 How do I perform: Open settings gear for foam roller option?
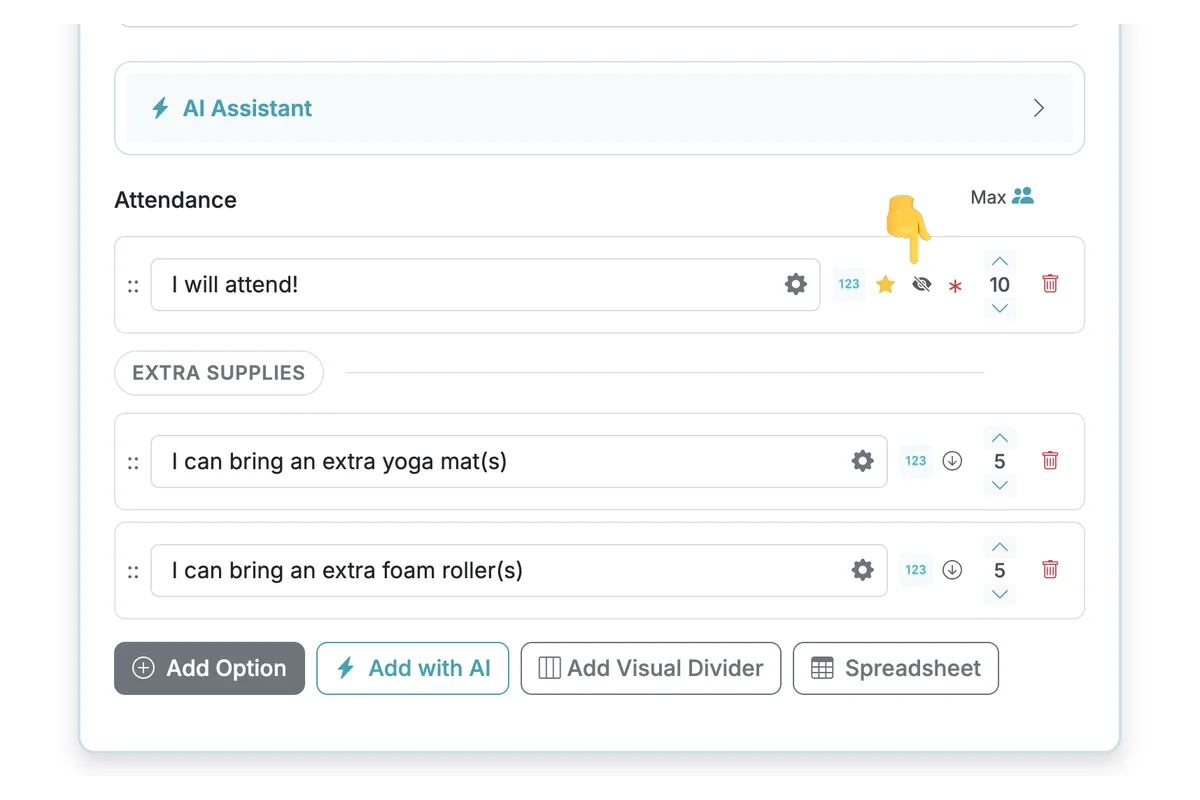point(862,570)
